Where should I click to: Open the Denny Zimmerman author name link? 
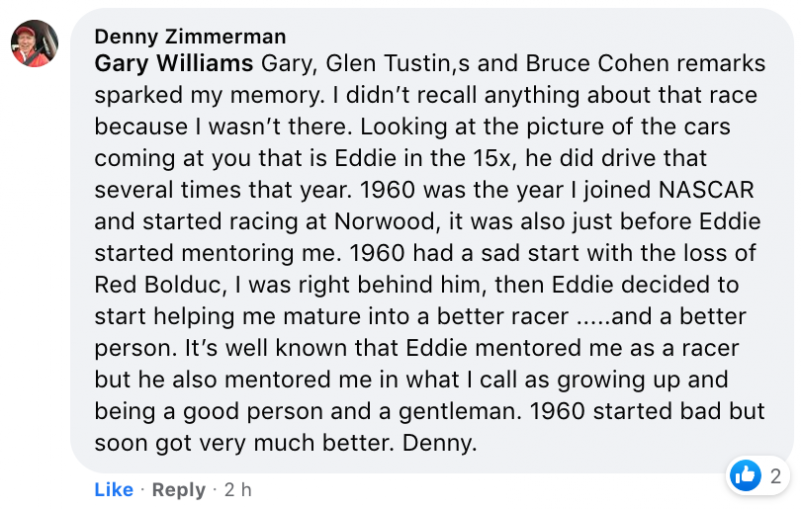tap(190, 37)
